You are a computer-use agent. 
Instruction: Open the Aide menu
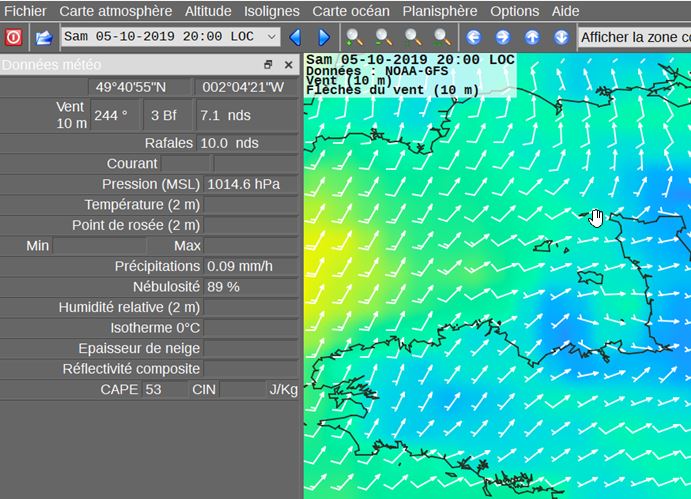565,11
